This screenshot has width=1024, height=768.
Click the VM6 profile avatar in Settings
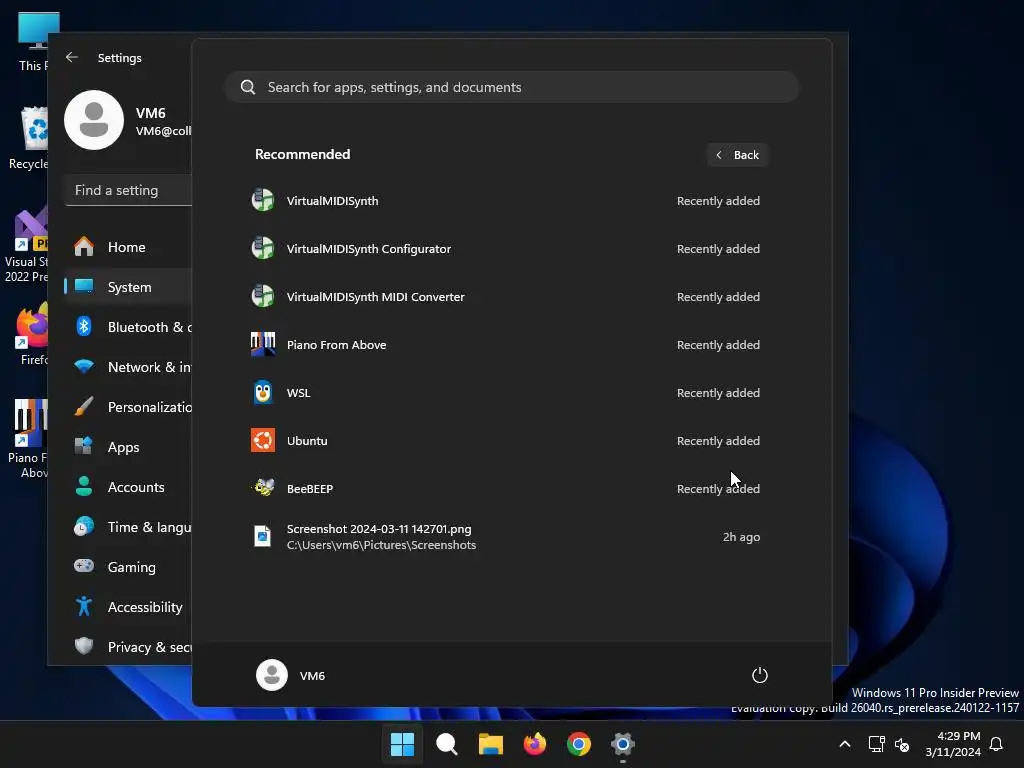pos(94,120)
